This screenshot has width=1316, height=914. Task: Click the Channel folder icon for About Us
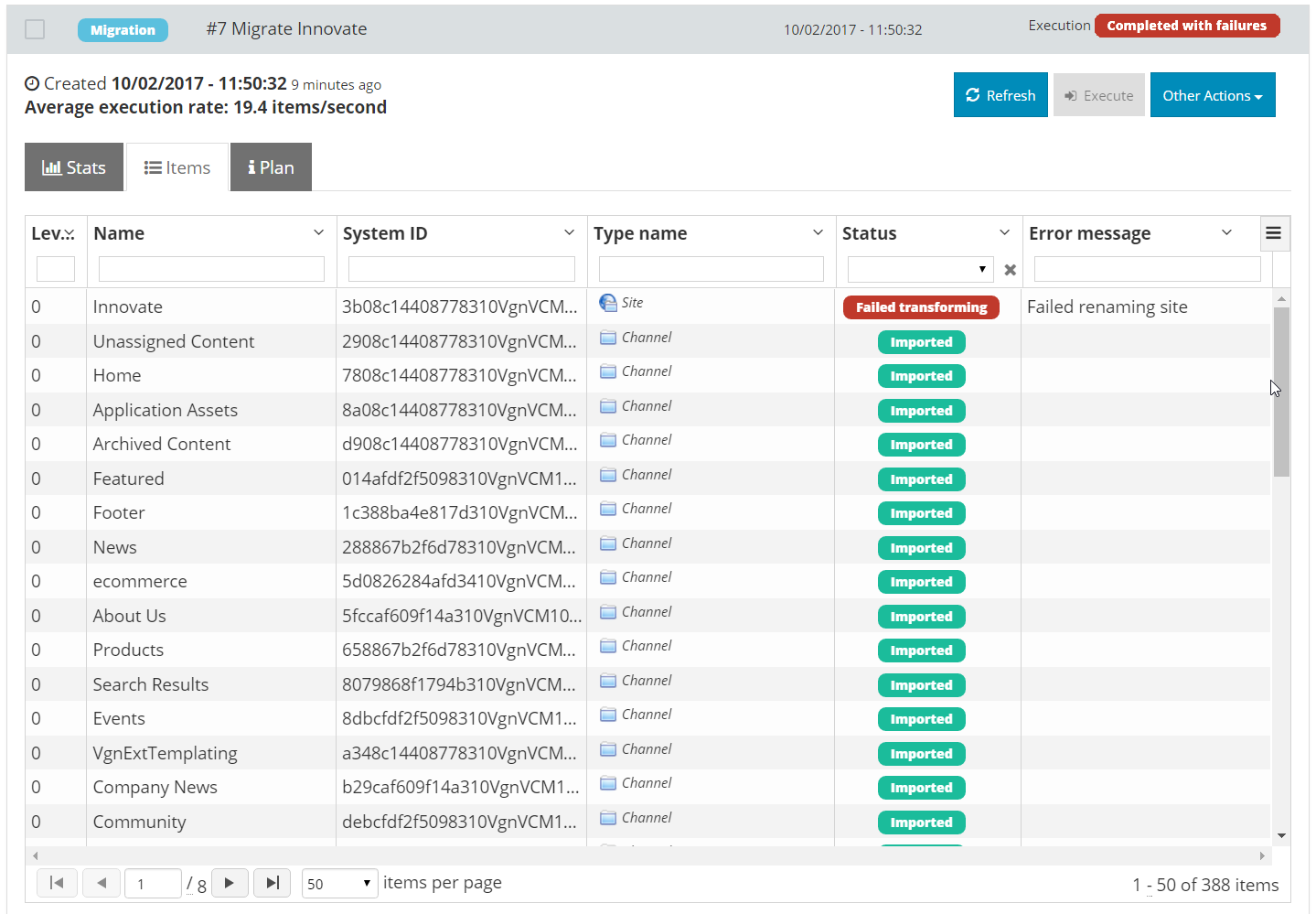coord(608,612)
